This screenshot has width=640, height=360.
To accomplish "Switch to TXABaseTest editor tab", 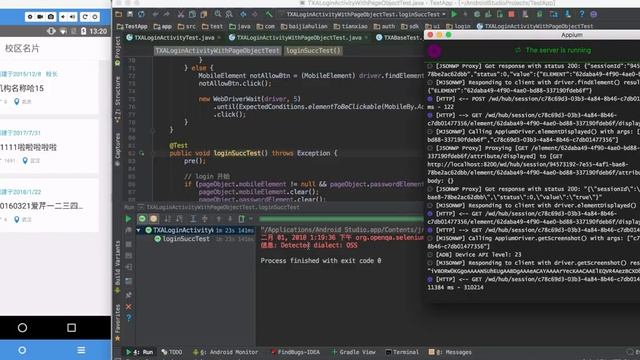I will click(401, 38).
